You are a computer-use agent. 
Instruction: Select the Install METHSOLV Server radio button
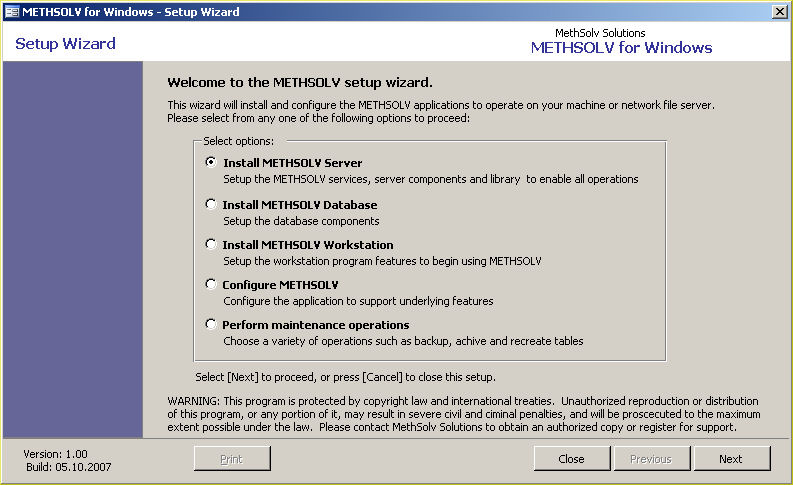(211, 162)
